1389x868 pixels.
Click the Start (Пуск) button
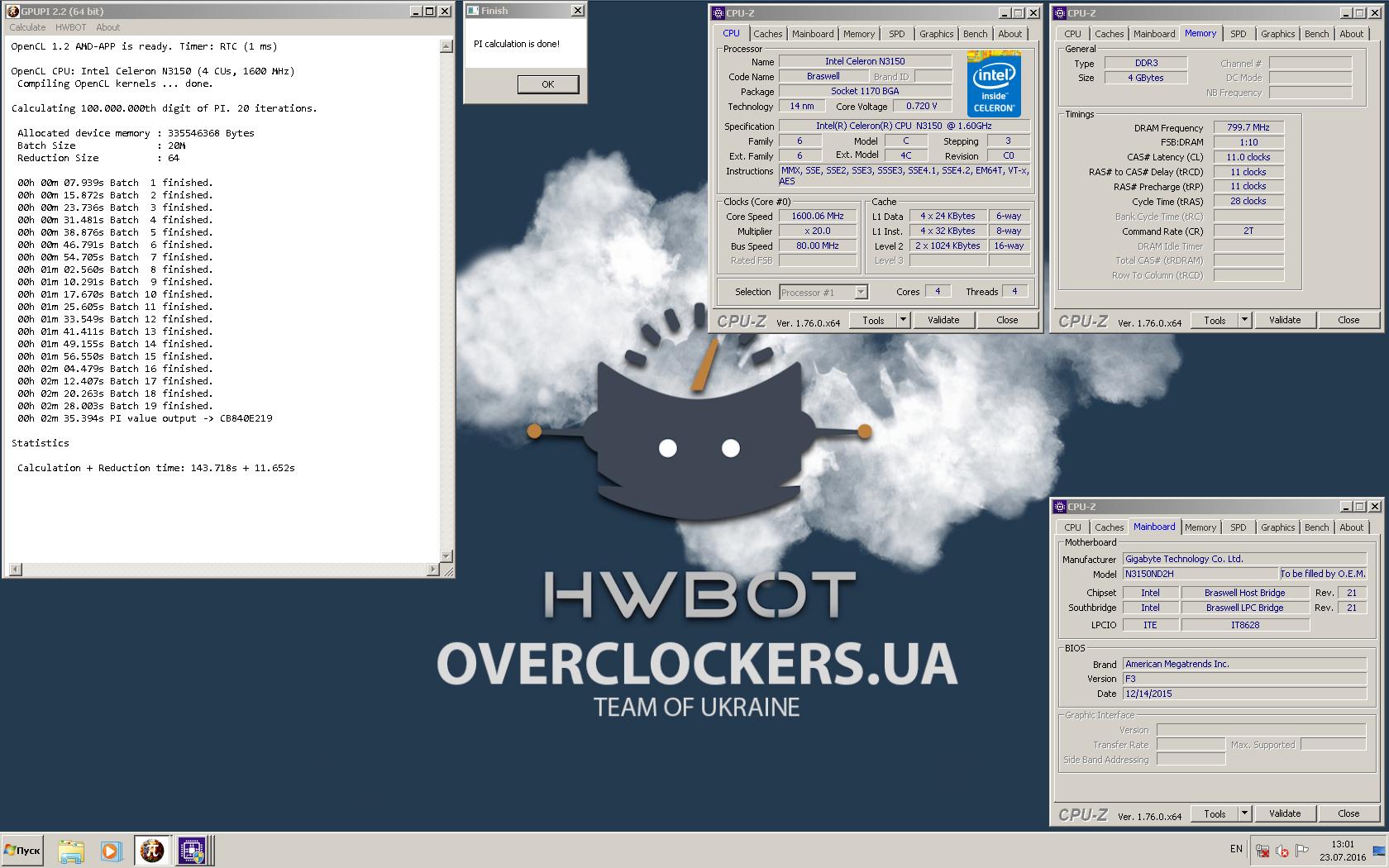point(22,851)
